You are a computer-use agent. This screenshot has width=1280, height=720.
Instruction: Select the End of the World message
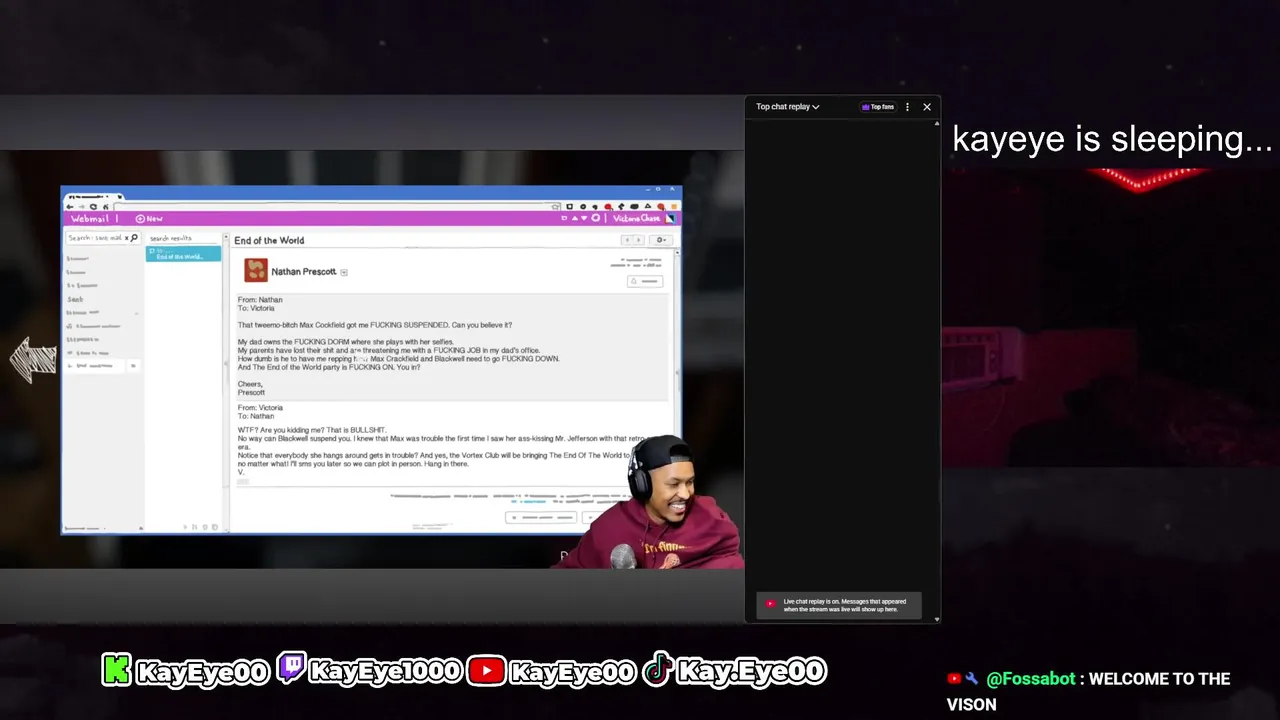pos(183,254)
